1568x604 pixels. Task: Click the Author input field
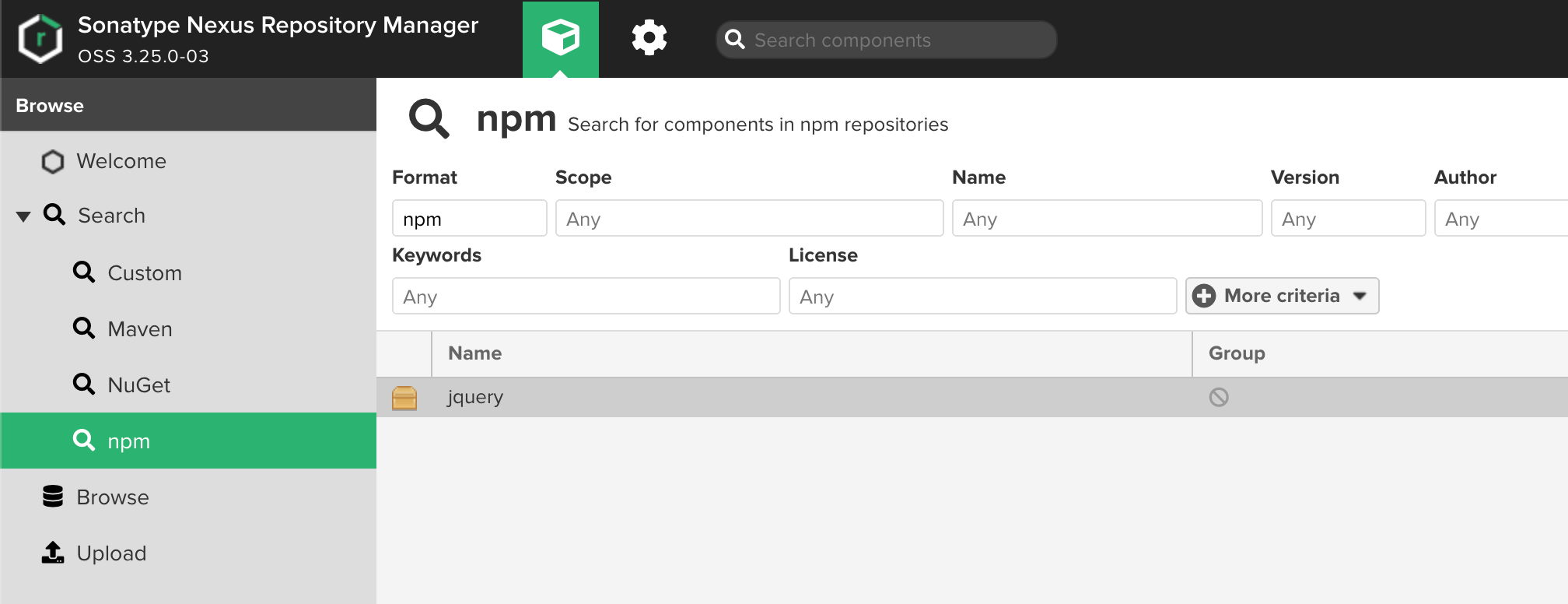point(1501,219)
